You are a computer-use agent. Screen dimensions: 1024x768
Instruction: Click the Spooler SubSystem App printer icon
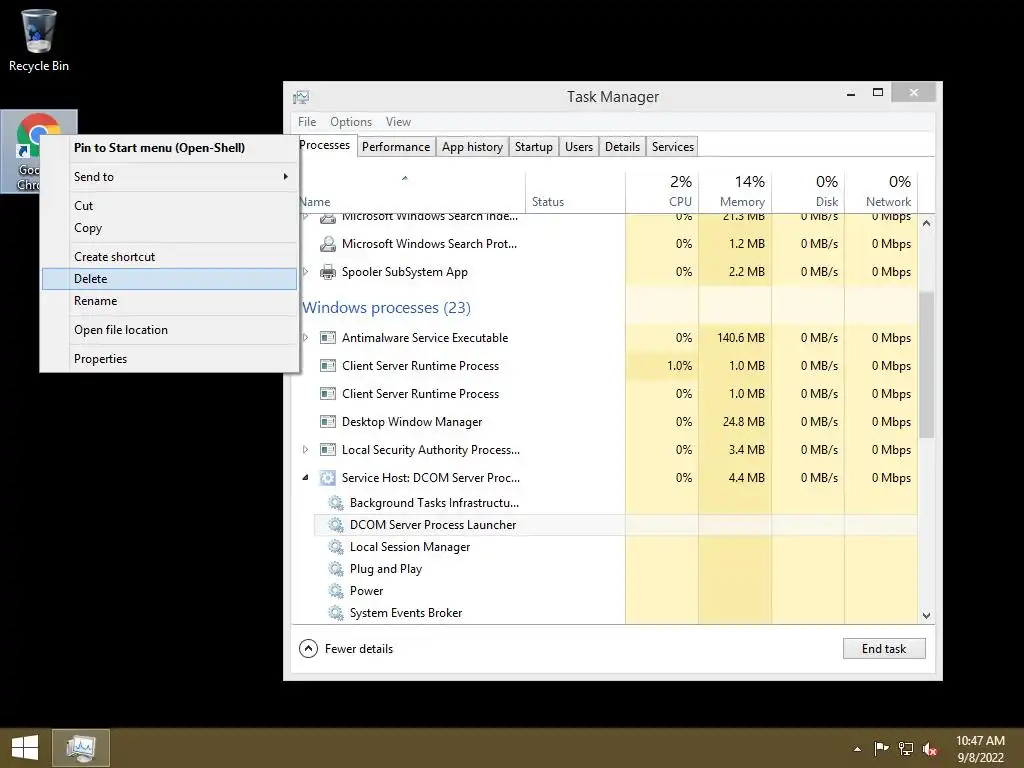coord(327,272)
